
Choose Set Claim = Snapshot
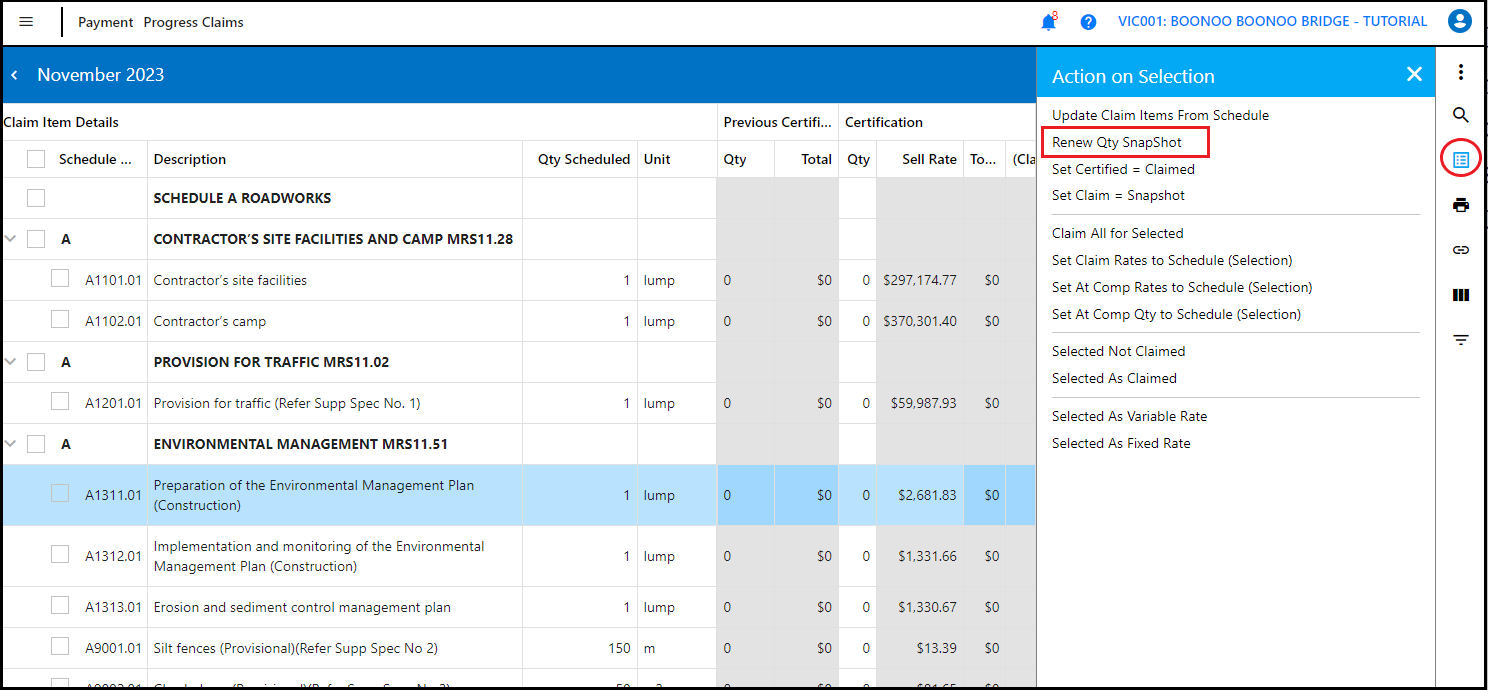pos(1118,195)
